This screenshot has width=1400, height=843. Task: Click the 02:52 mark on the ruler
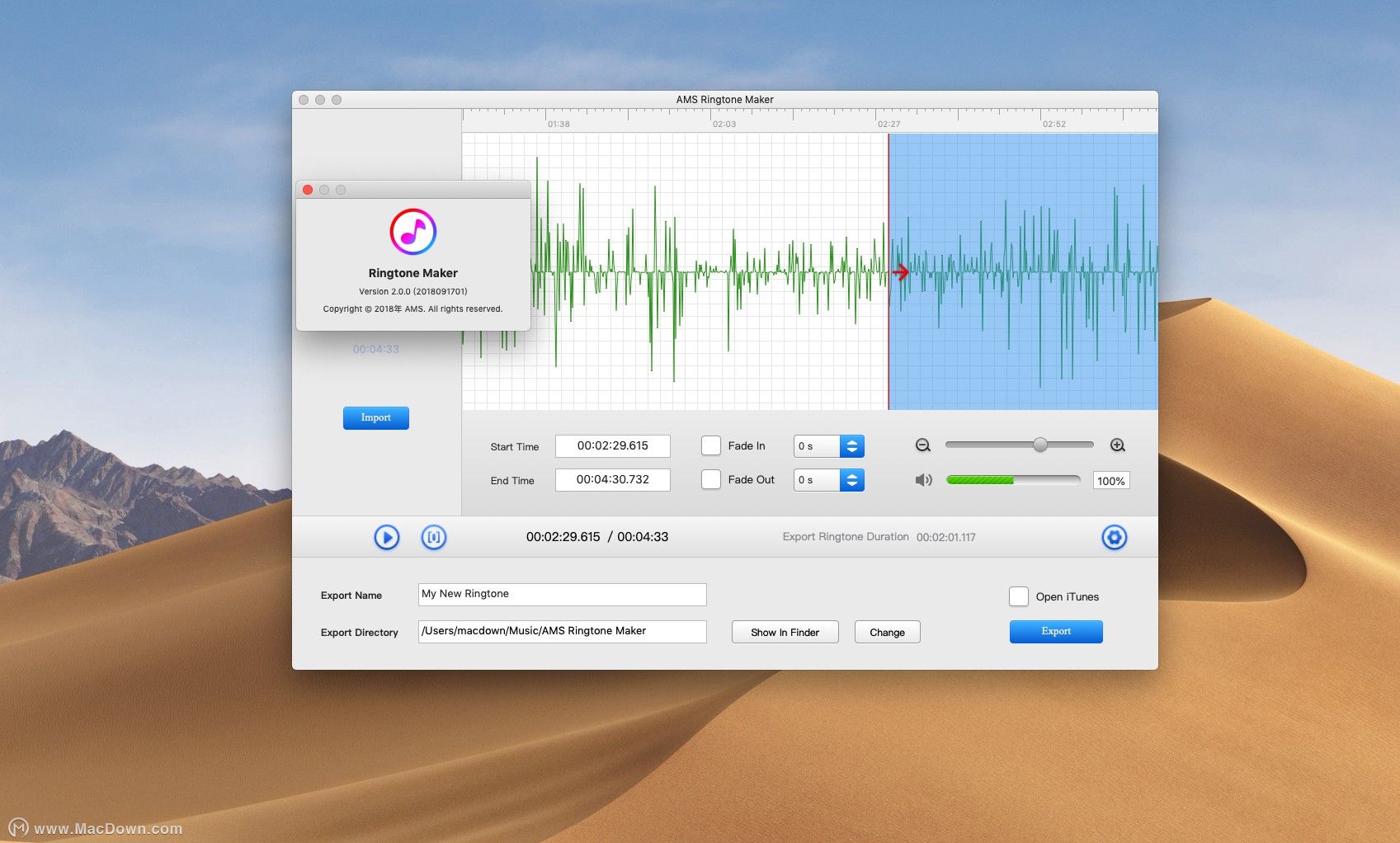pos(1054,125)
